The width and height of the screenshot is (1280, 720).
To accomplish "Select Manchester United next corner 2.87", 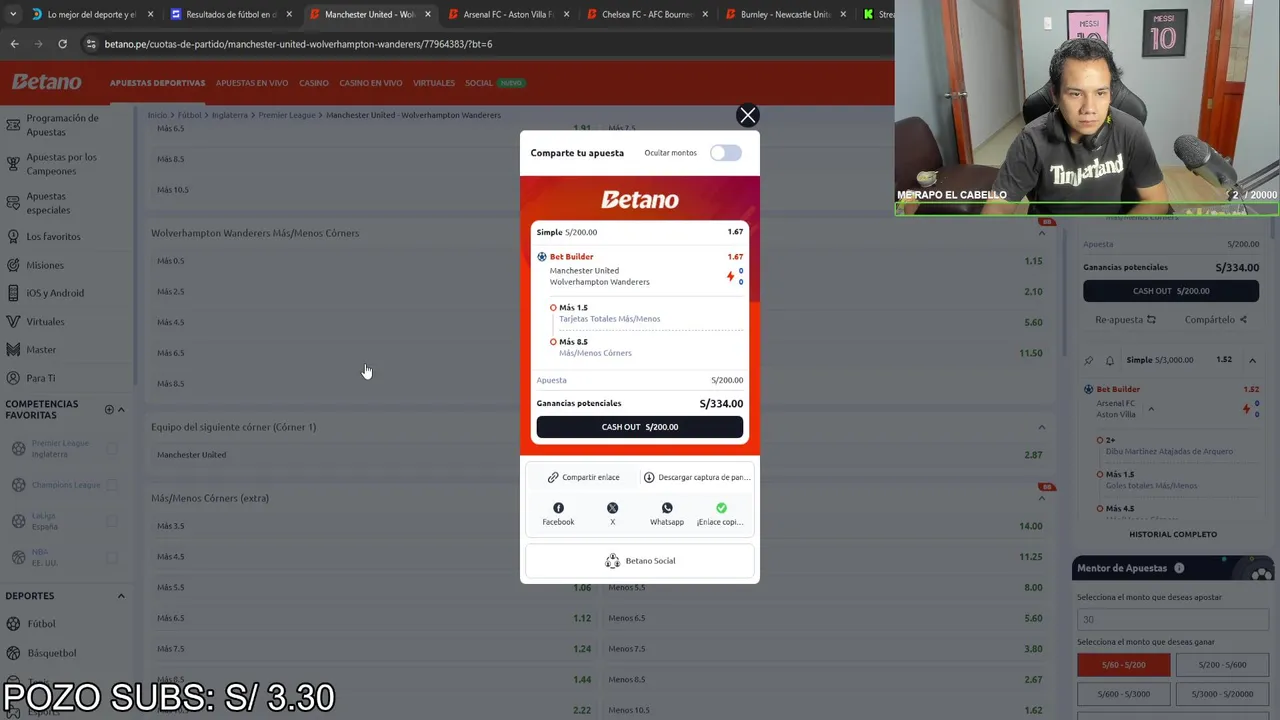I will tap(599, 455).
